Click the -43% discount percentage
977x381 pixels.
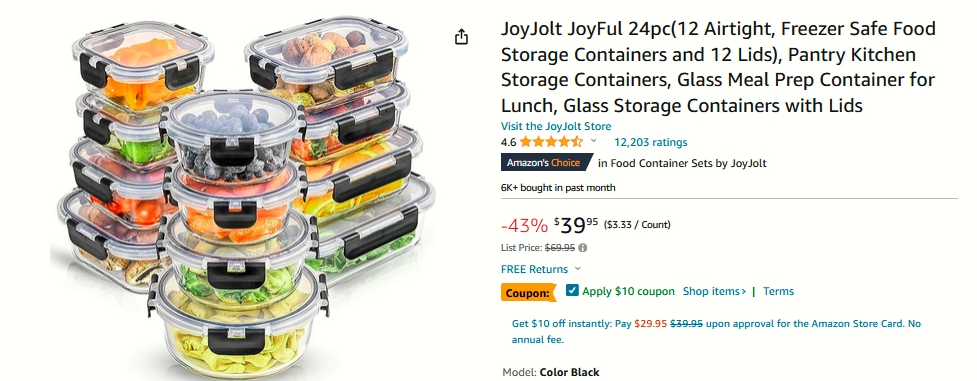(x=524, y=225)
